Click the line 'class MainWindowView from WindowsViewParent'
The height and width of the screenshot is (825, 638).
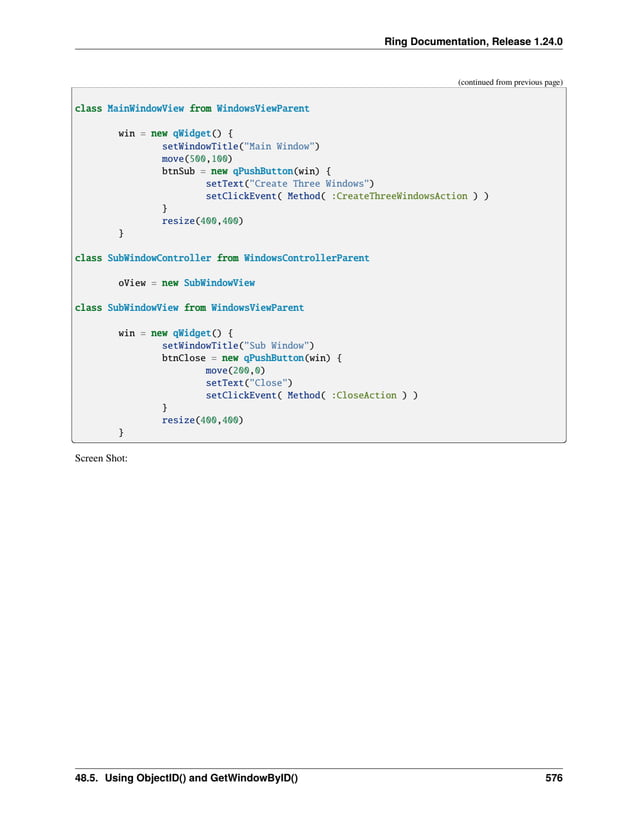192,108
